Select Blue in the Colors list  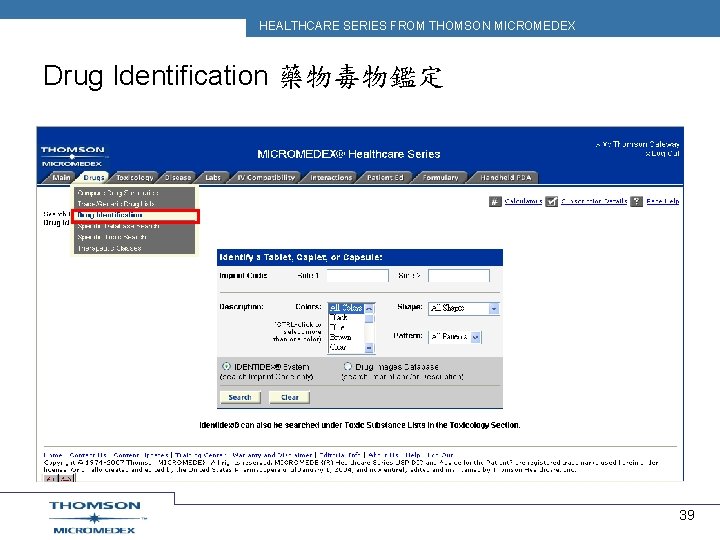point(347,327)
